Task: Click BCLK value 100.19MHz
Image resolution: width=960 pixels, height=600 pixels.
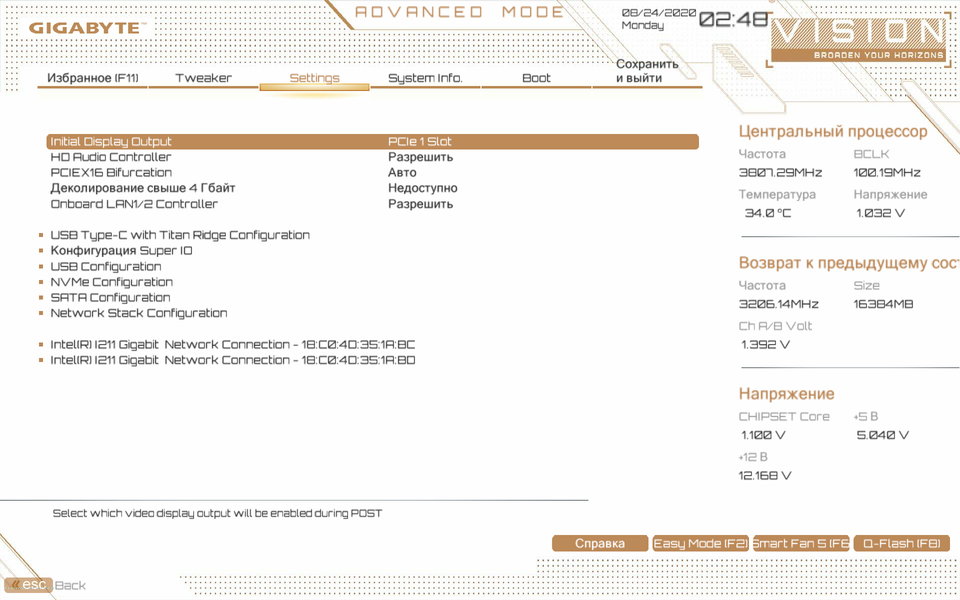Action: click(x=887, y=173)
